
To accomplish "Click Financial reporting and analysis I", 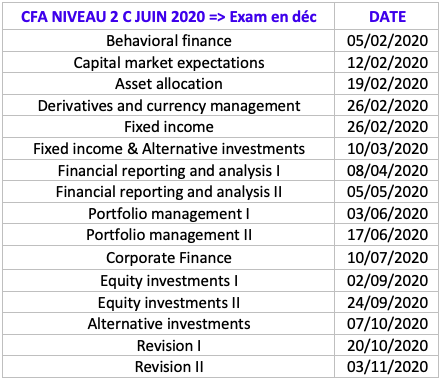I will pos(168,170).
